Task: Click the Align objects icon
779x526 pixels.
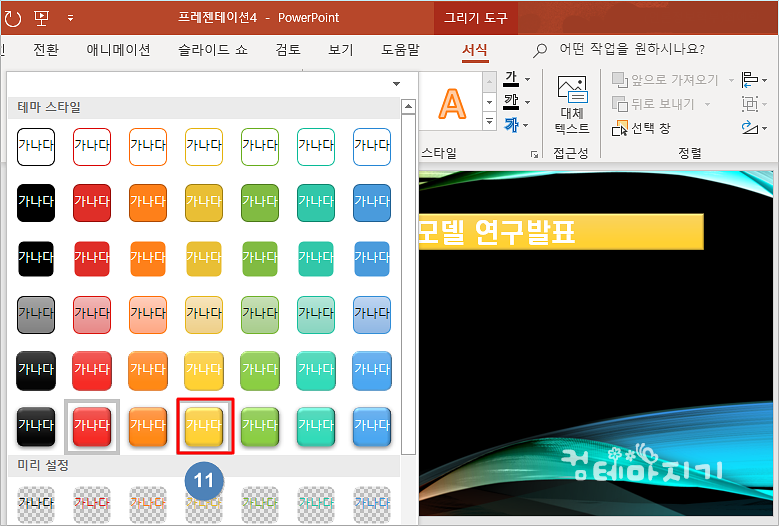Action: point(750,79)
